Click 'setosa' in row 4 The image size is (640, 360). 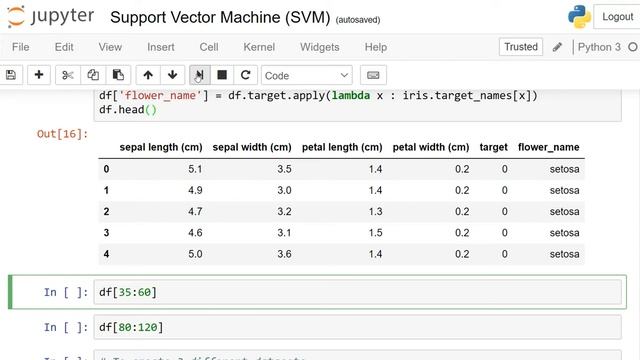coord(564,254)
